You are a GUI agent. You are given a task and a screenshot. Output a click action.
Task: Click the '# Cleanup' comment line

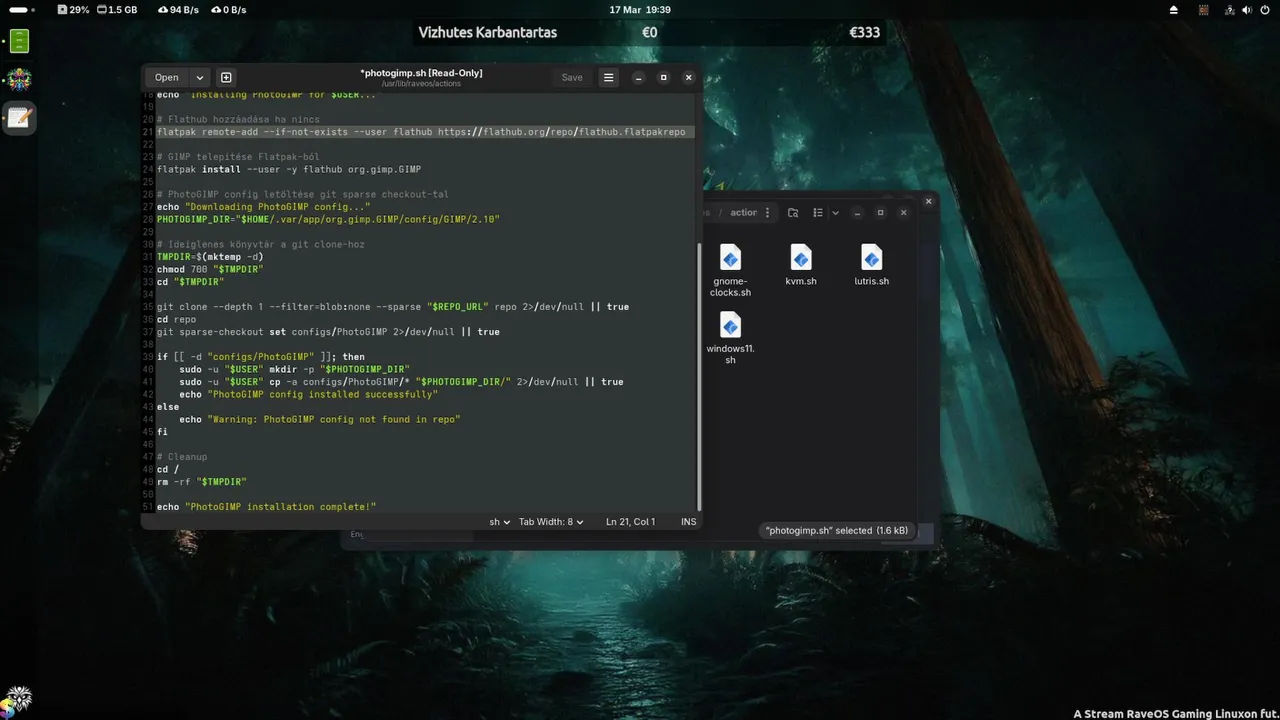click(182, 457)
